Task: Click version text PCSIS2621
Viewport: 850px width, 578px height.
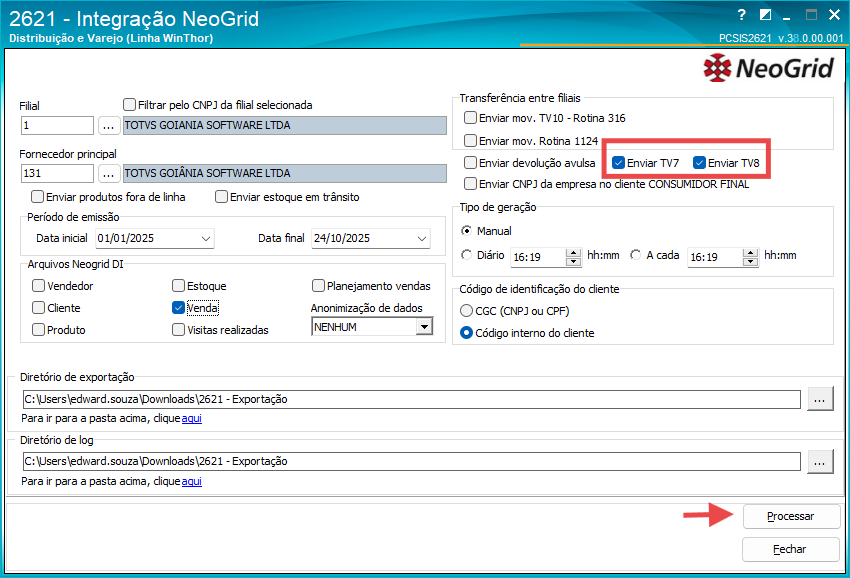Action: (x=745, y=38)
